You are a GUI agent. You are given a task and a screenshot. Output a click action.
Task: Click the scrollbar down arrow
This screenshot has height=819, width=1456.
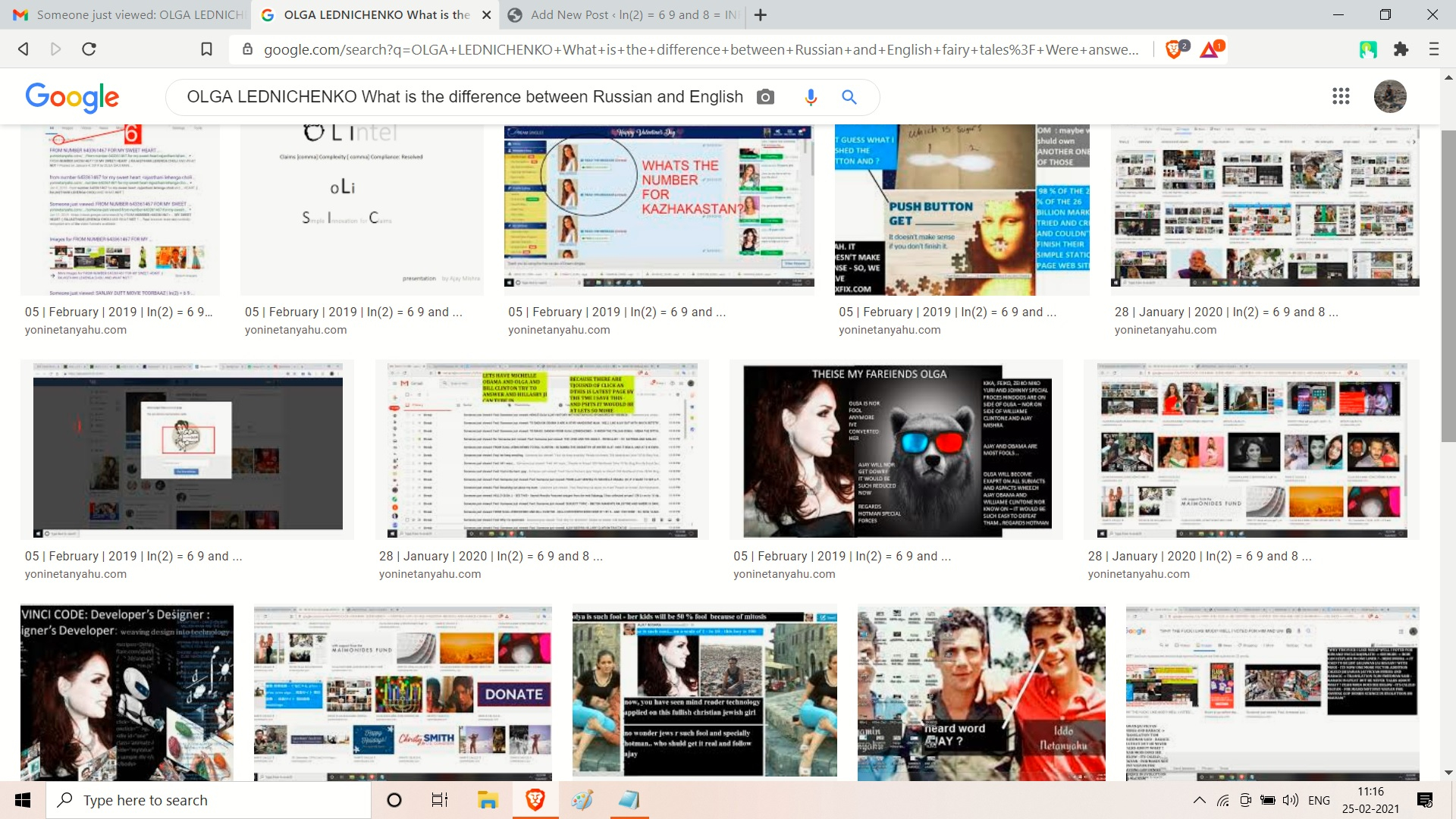pyautogui.click(x=1448, y=773)
